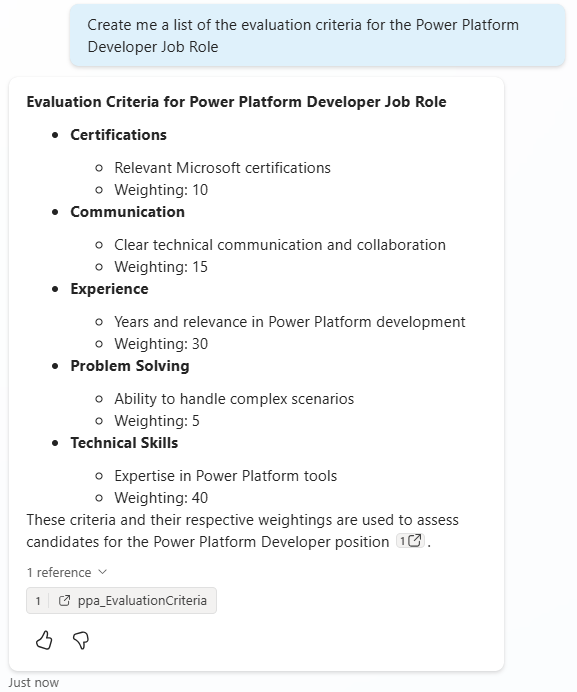Image resolution: width=577 pixels, height=692 pixels.
Task: Select the Communication bullet heading
Action: 127,212
